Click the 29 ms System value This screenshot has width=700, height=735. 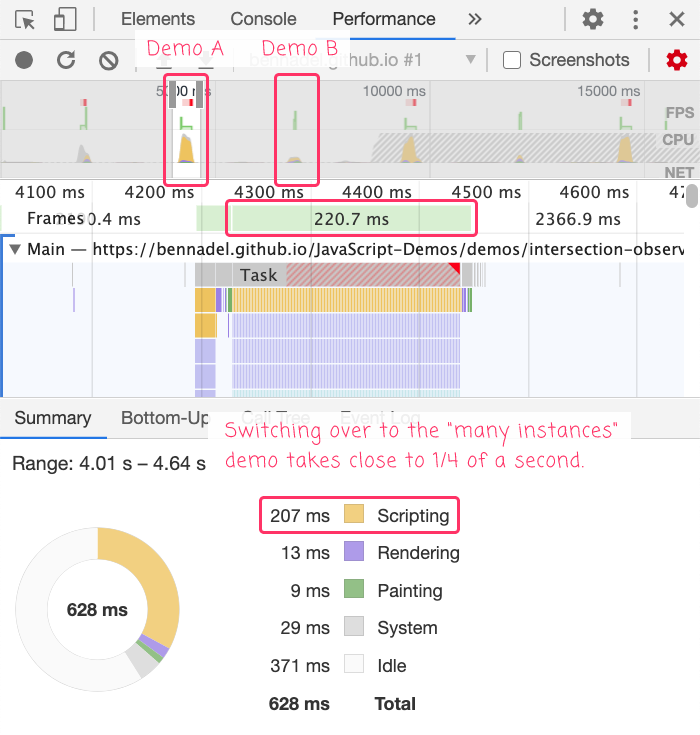coord(305,628)
